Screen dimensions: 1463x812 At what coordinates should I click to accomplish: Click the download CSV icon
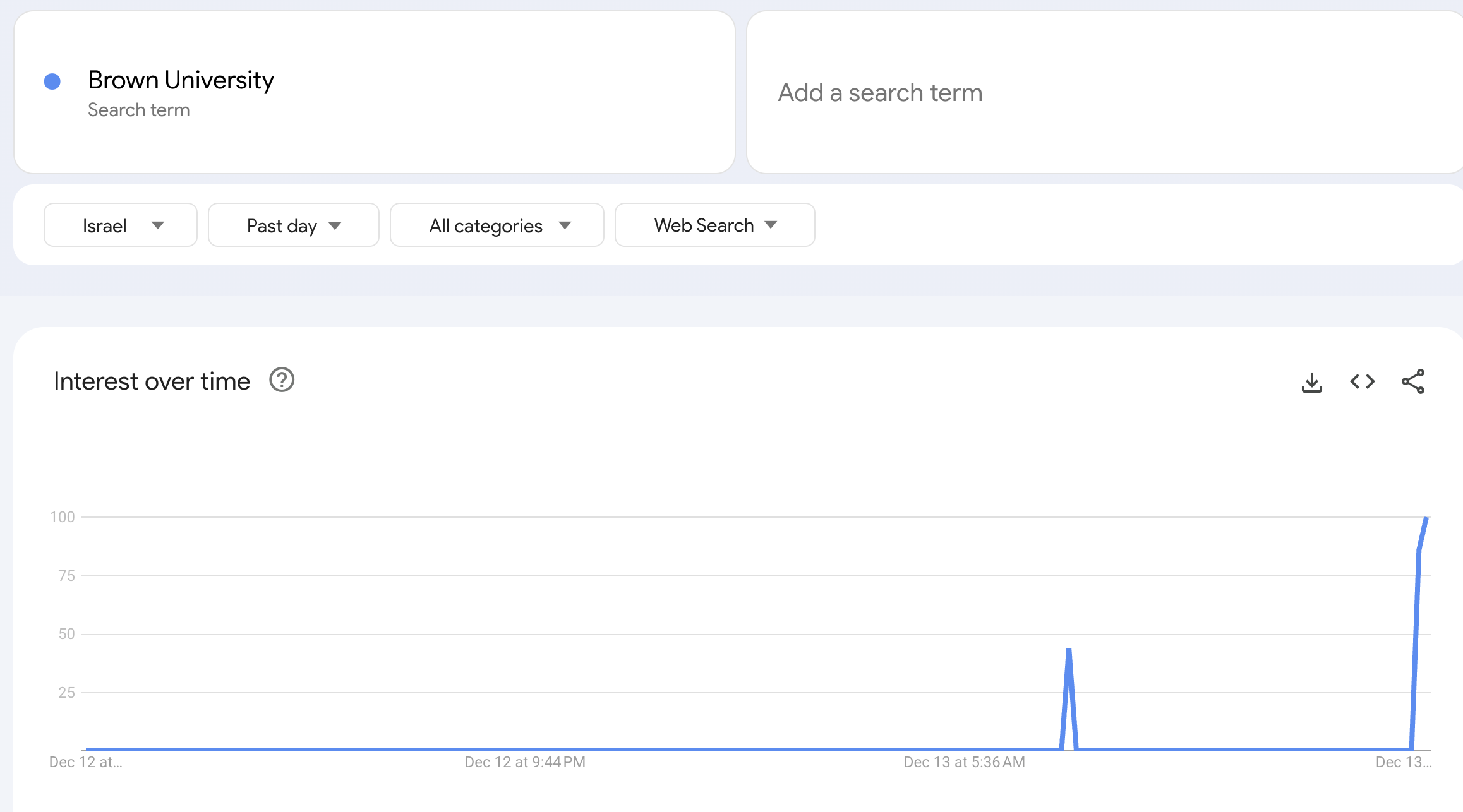tap(1311, 382)
